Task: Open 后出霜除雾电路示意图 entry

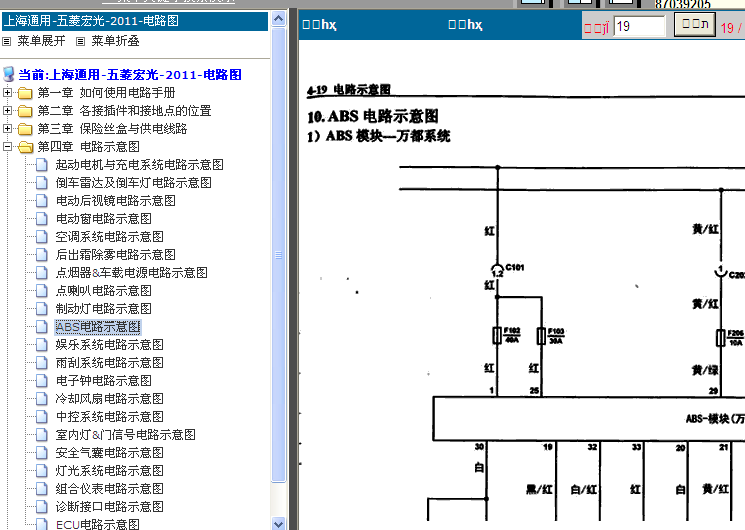Action: coord(115,255)
